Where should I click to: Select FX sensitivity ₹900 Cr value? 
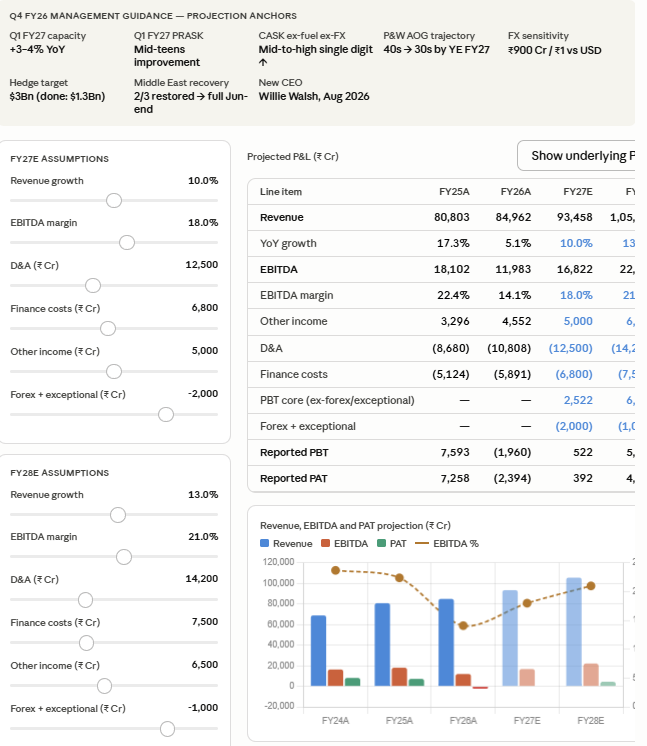pos(555,50)
